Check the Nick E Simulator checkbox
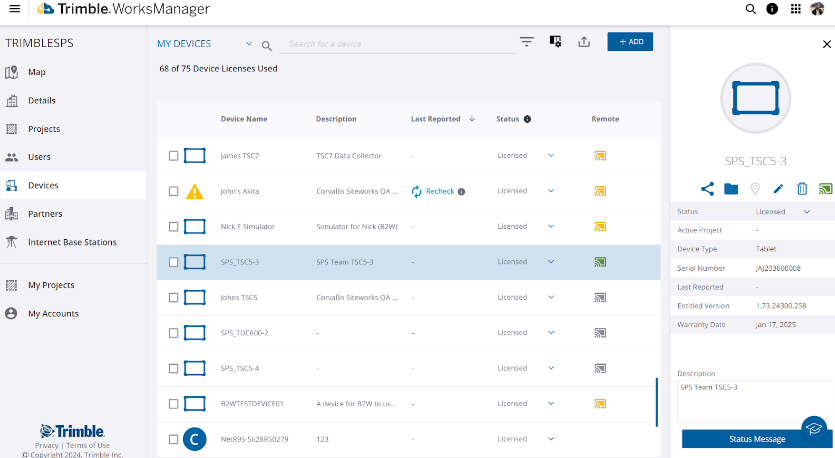 (174, 227)
